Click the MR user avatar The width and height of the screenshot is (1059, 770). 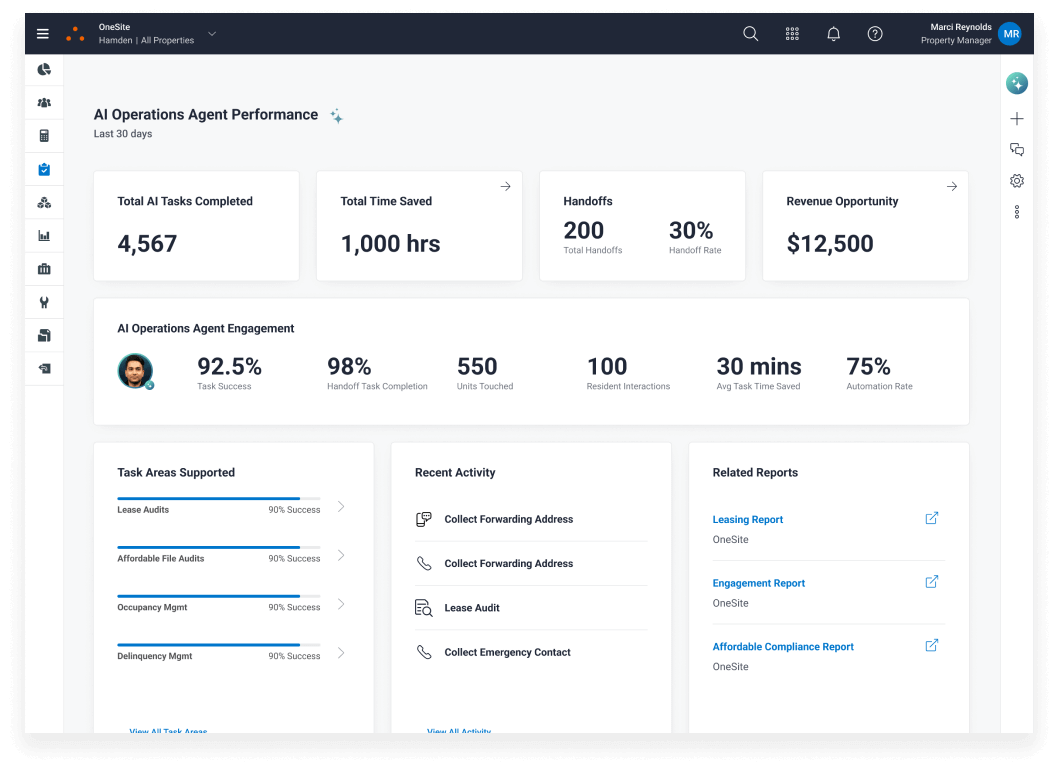[x=1010, y=34]
